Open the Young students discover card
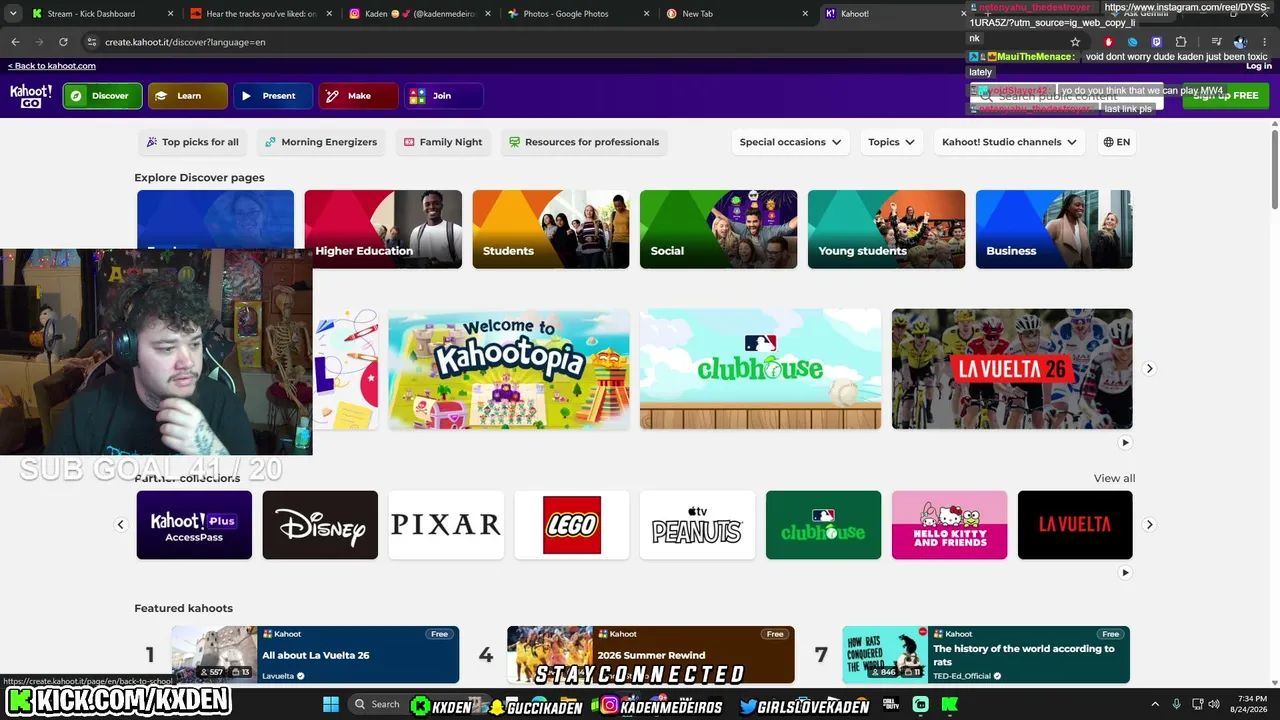The height and width of the screenshot is (720, 1280). coord(886,229)
